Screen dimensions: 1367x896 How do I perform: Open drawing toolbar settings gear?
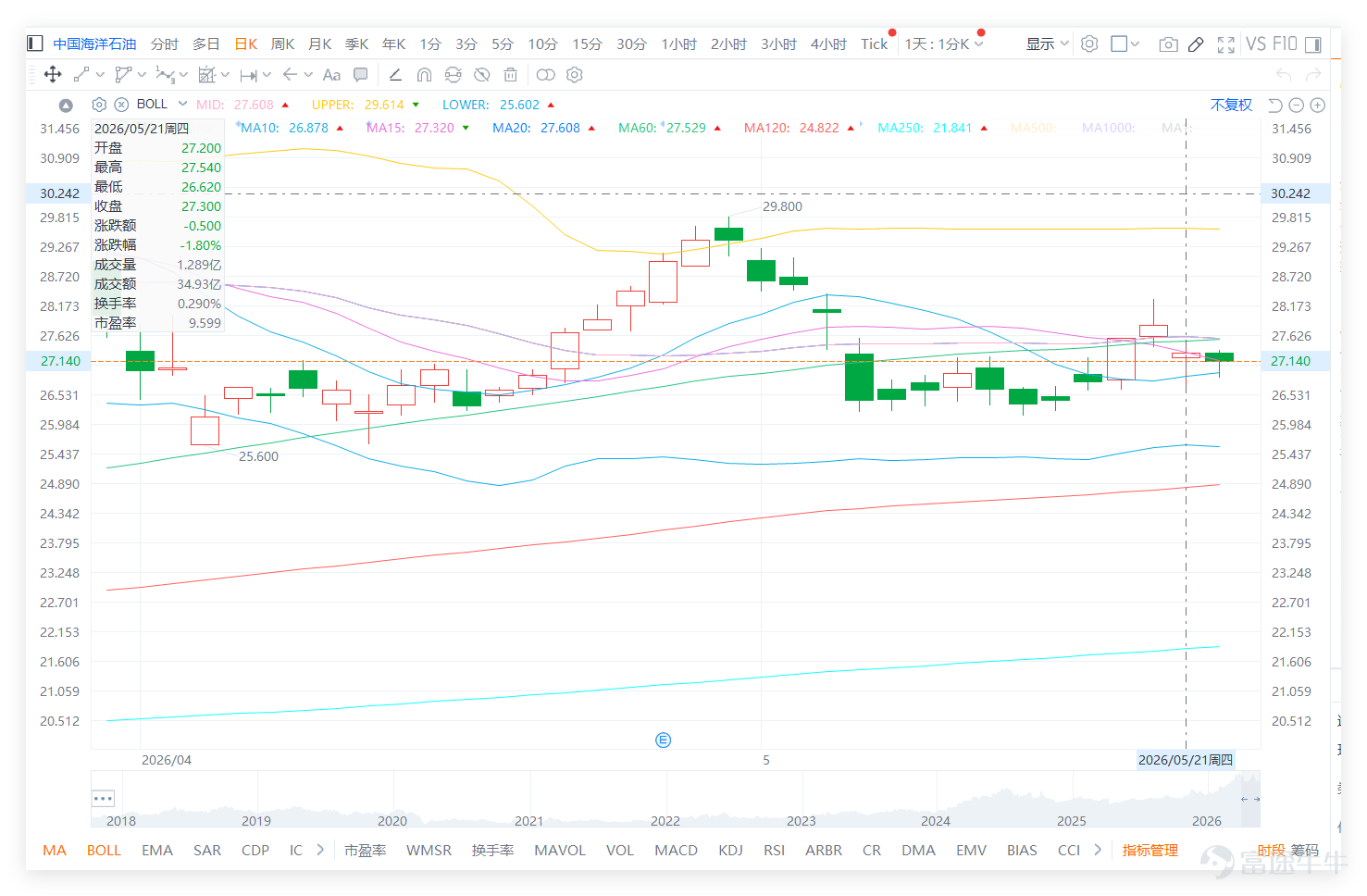click(575, 75)
